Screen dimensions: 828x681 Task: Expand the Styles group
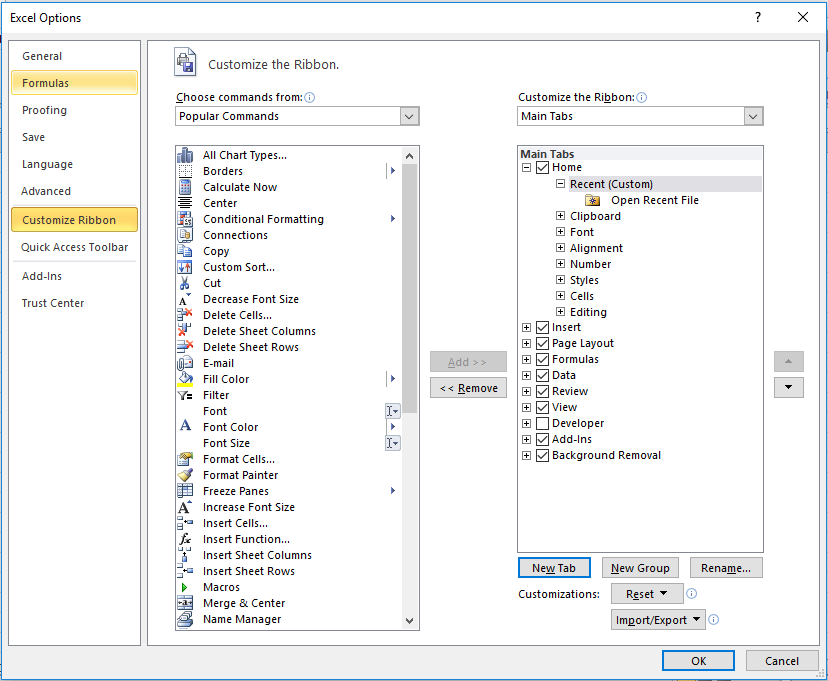pyautogui.click(x=560, y=279)
